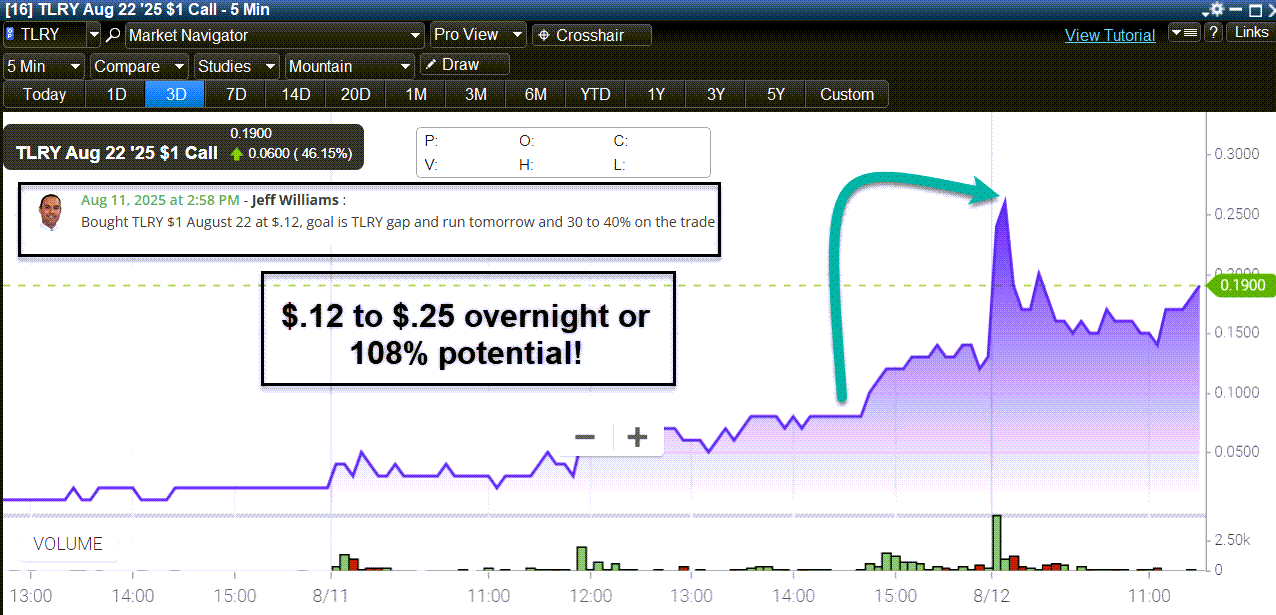Select the 14D range tab
The height and width of the screenshot is (615, 1276).
pyautogui.click(x=296, y=94)
